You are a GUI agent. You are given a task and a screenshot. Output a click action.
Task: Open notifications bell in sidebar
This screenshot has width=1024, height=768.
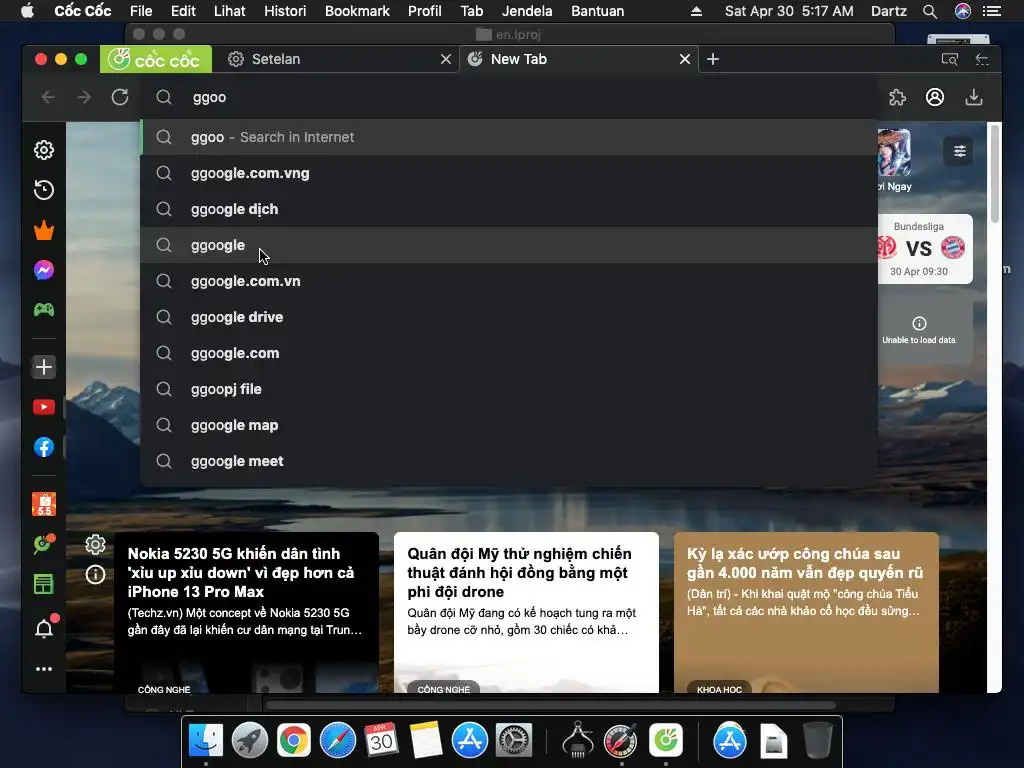[x=44, y=628]
